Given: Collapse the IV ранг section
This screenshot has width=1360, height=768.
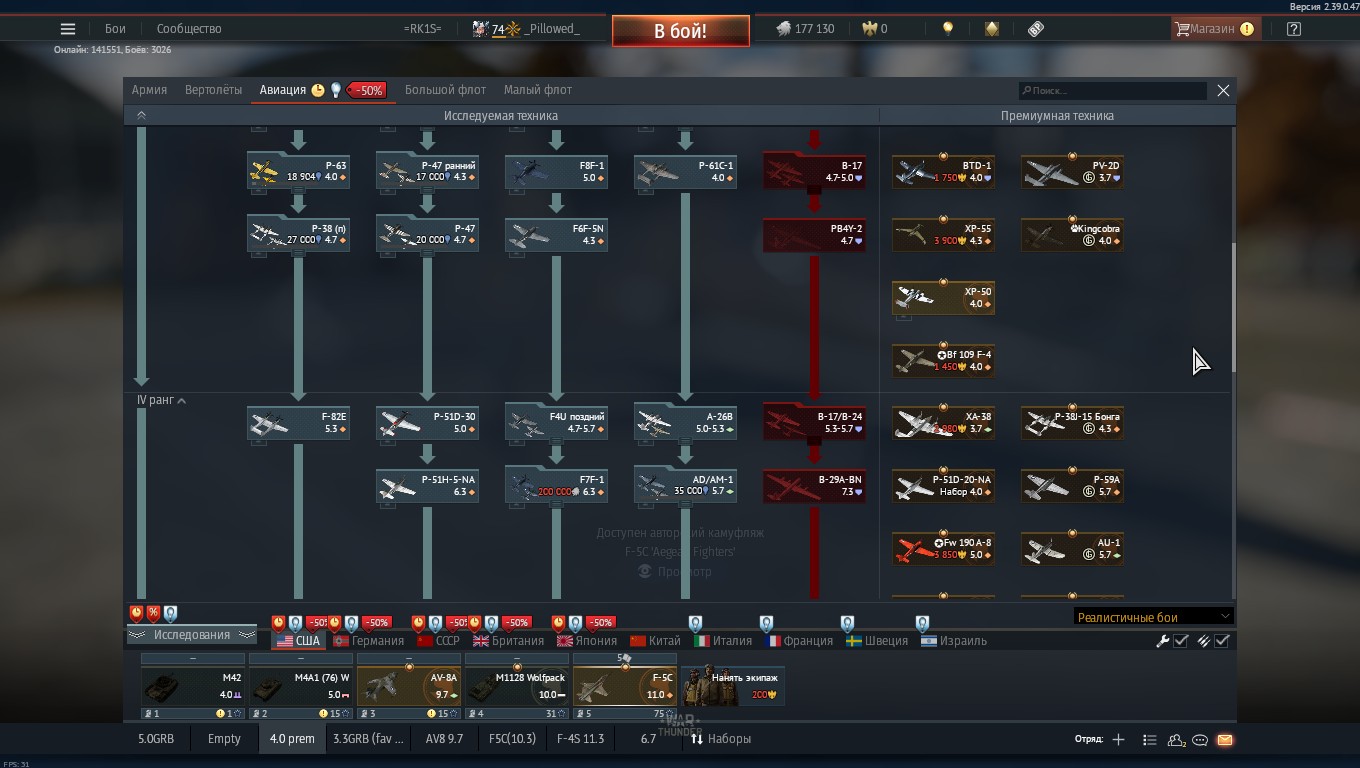Looking at the screenshot, I should tap(161, 400).
